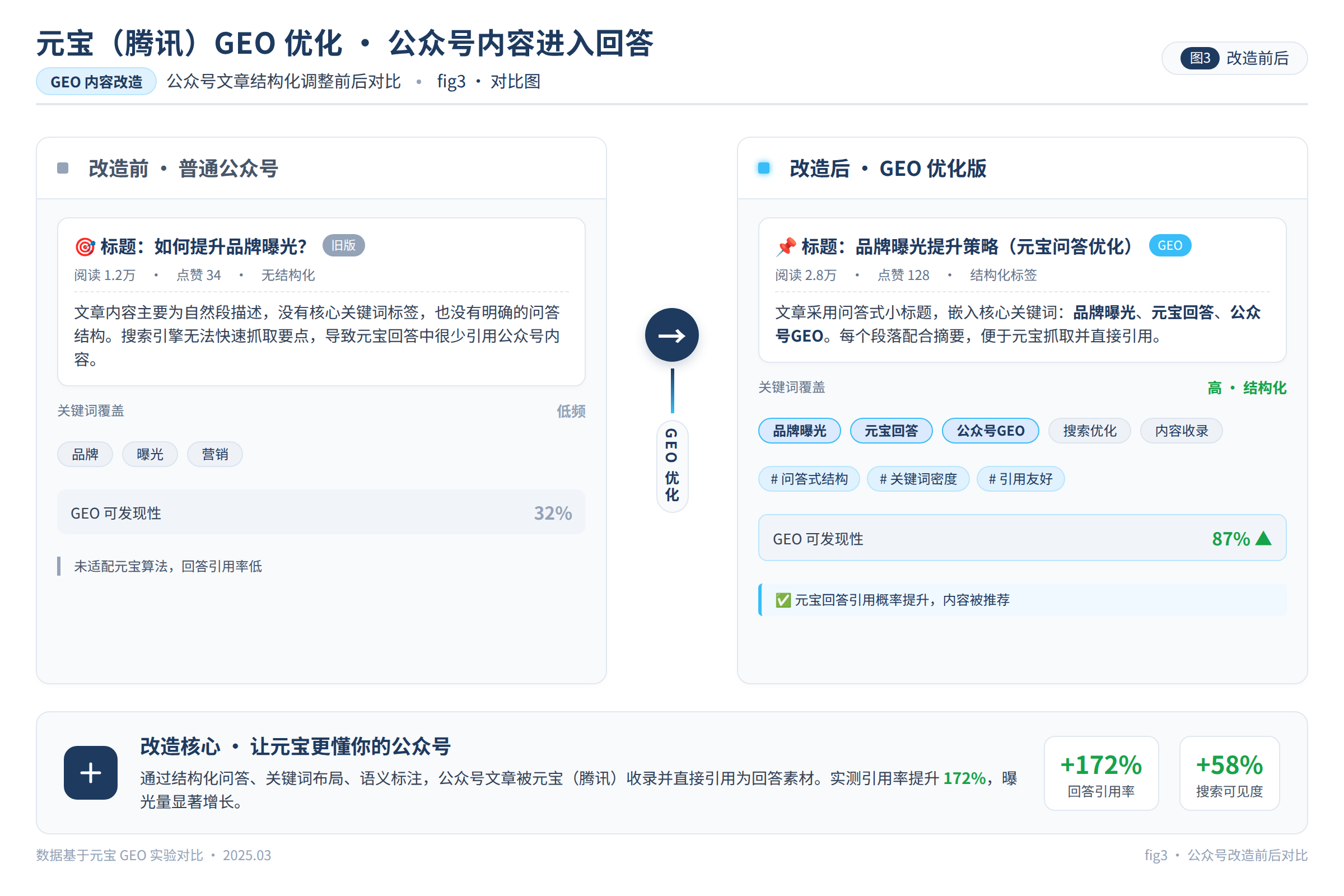Click the 阅读 2.8万 stat
1344x896 pixels.
[x=806, y=276]
